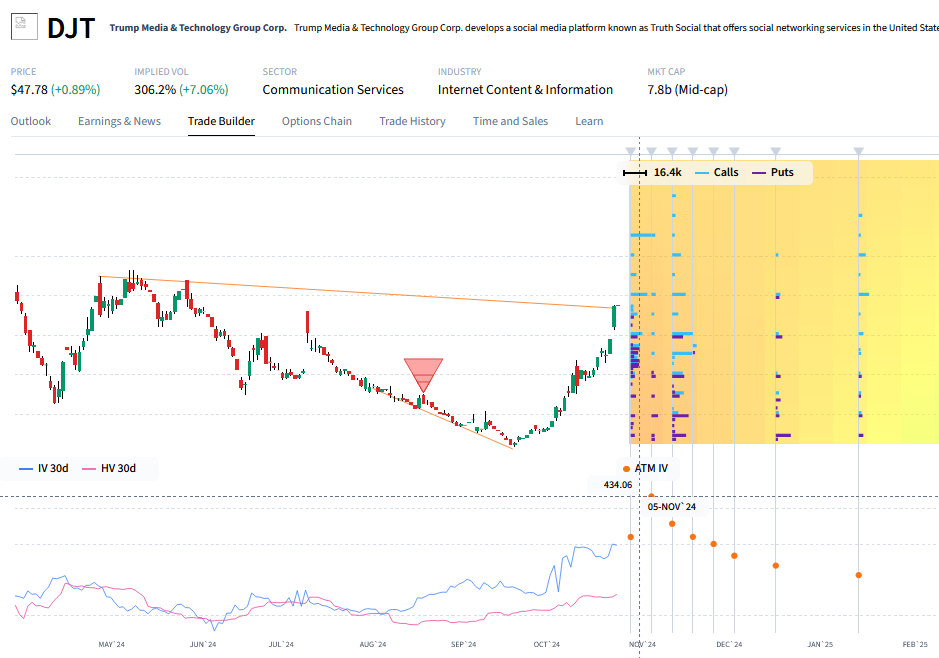The height and width of the screenshot is (658, 939).
Task: Toggle the Calls legend series
Action: tap(717, 172)
